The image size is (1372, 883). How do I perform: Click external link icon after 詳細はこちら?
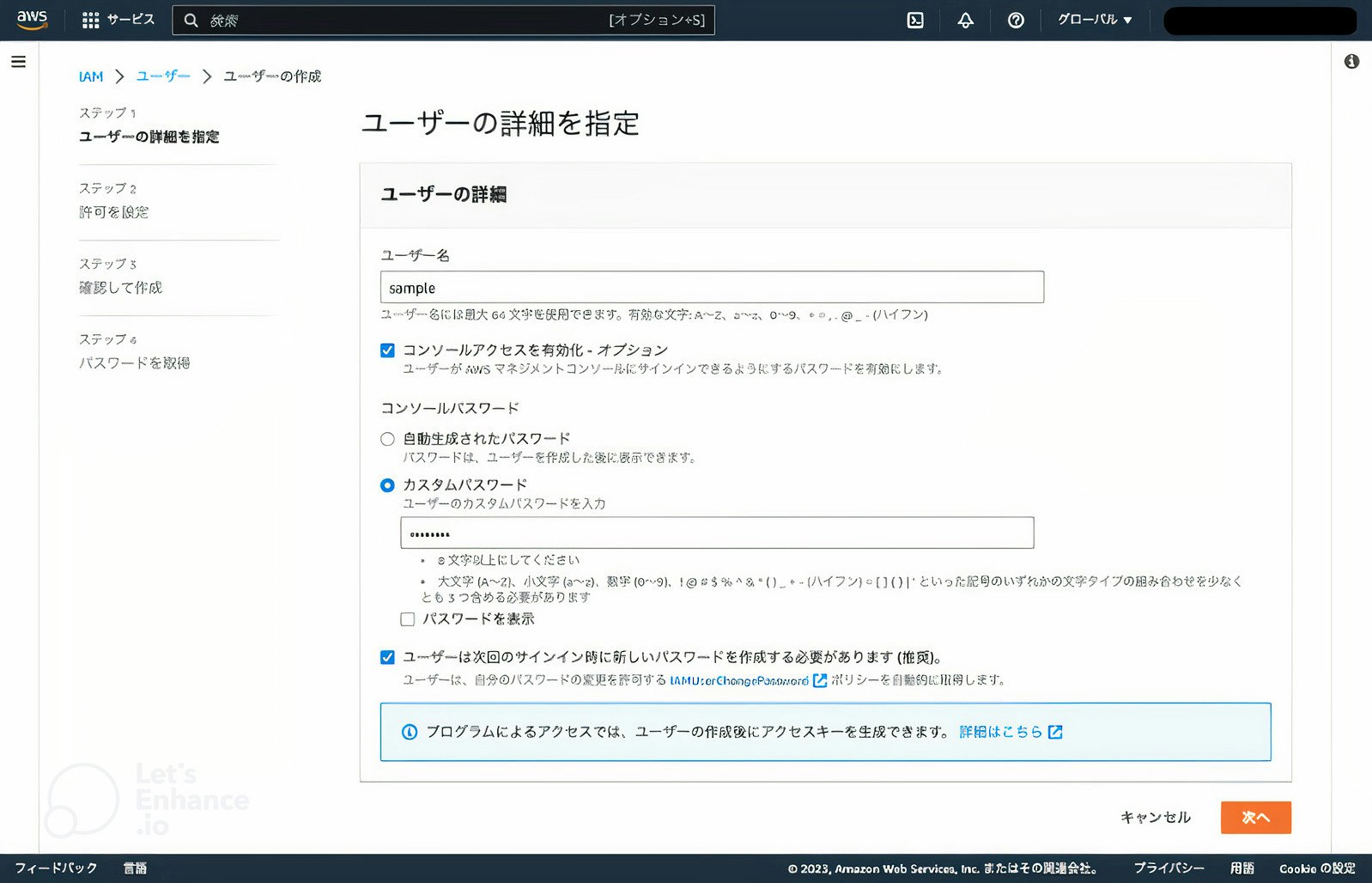point(1055,732)
